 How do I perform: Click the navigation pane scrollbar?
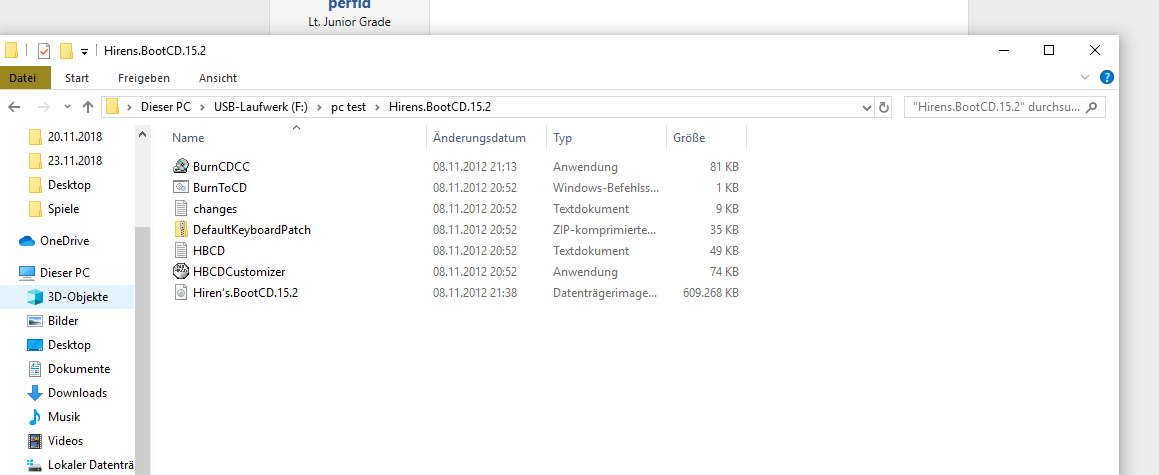point(143,351)
